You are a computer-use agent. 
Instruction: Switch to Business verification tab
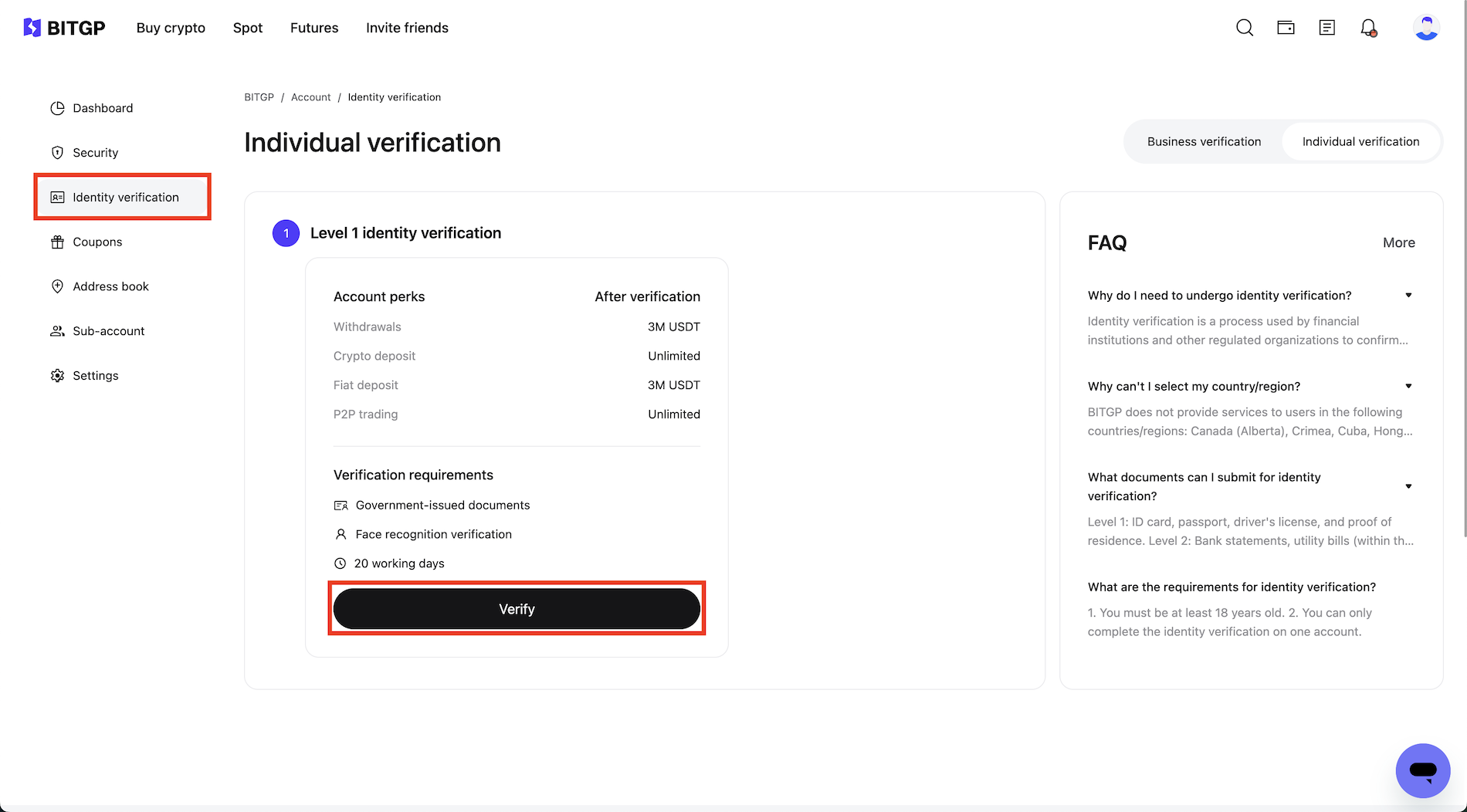tap(1204, 142)
